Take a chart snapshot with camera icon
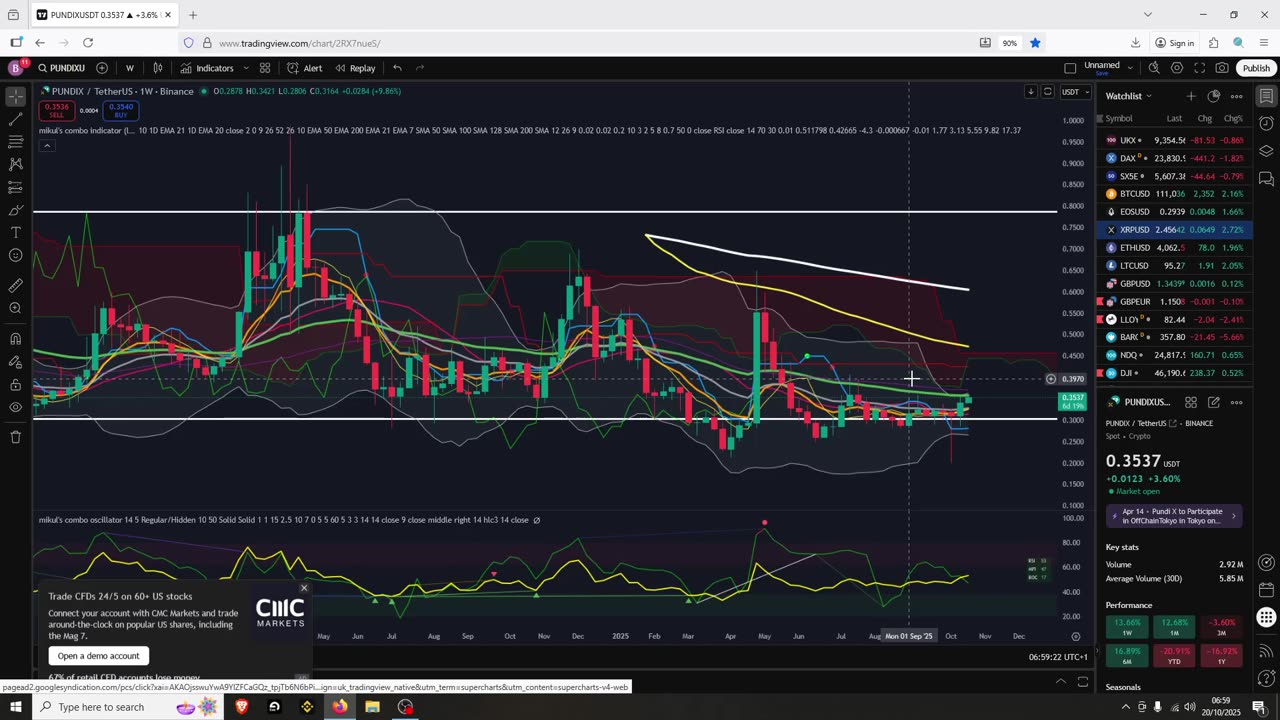The image size is (1280, 720). tap(1222, 68)
